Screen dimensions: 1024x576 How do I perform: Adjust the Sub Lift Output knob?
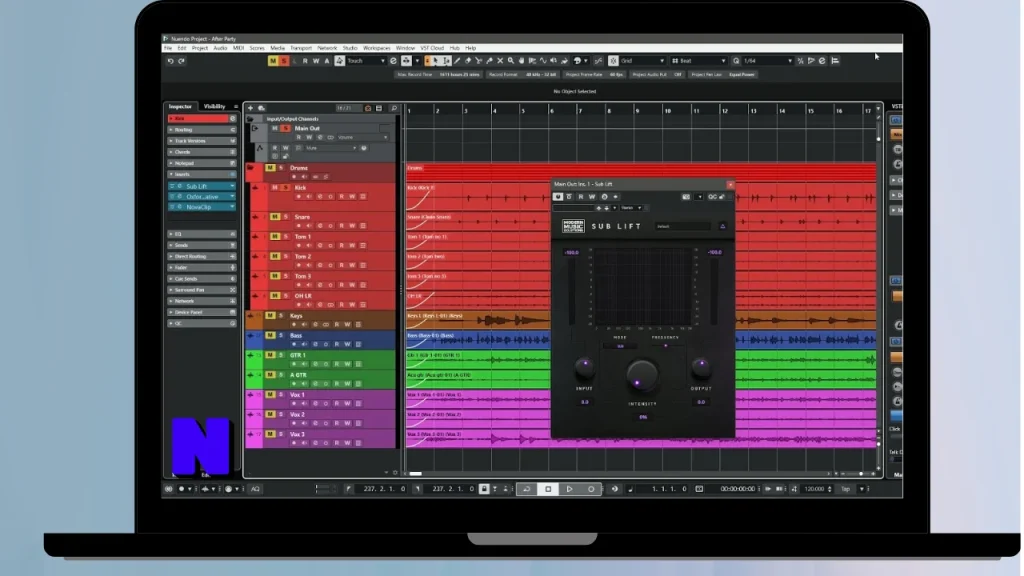701,368
